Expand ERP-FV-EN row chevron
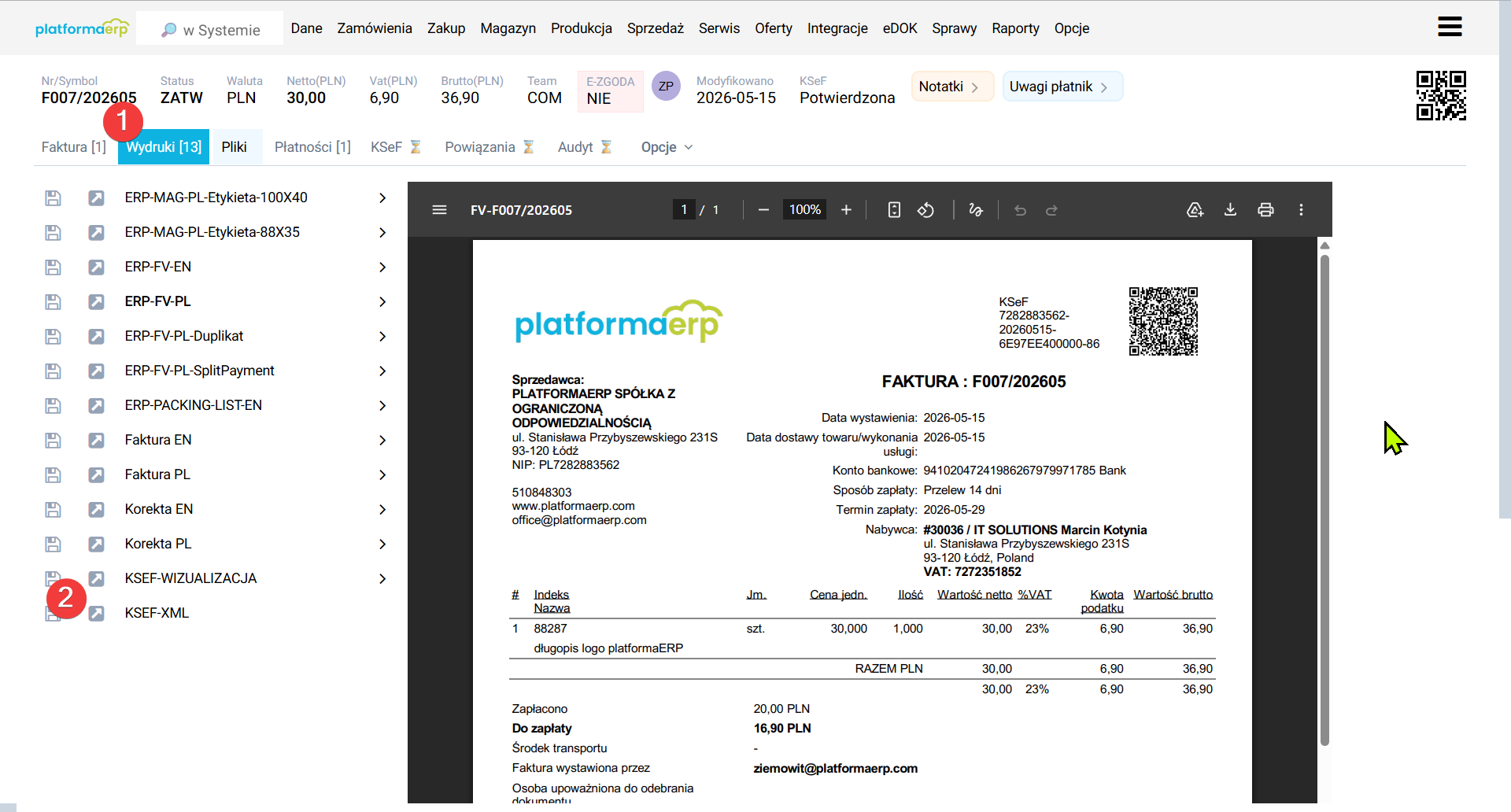 382,268
